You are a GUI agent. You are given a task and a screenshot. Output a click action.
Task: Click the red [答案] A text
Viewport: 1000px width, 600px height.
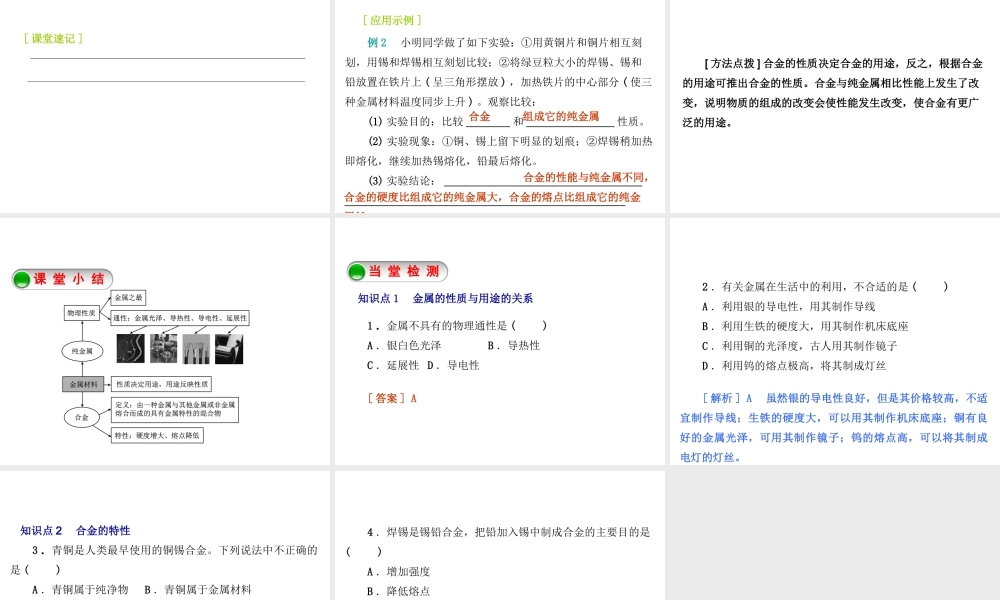[x=392, y=399]
